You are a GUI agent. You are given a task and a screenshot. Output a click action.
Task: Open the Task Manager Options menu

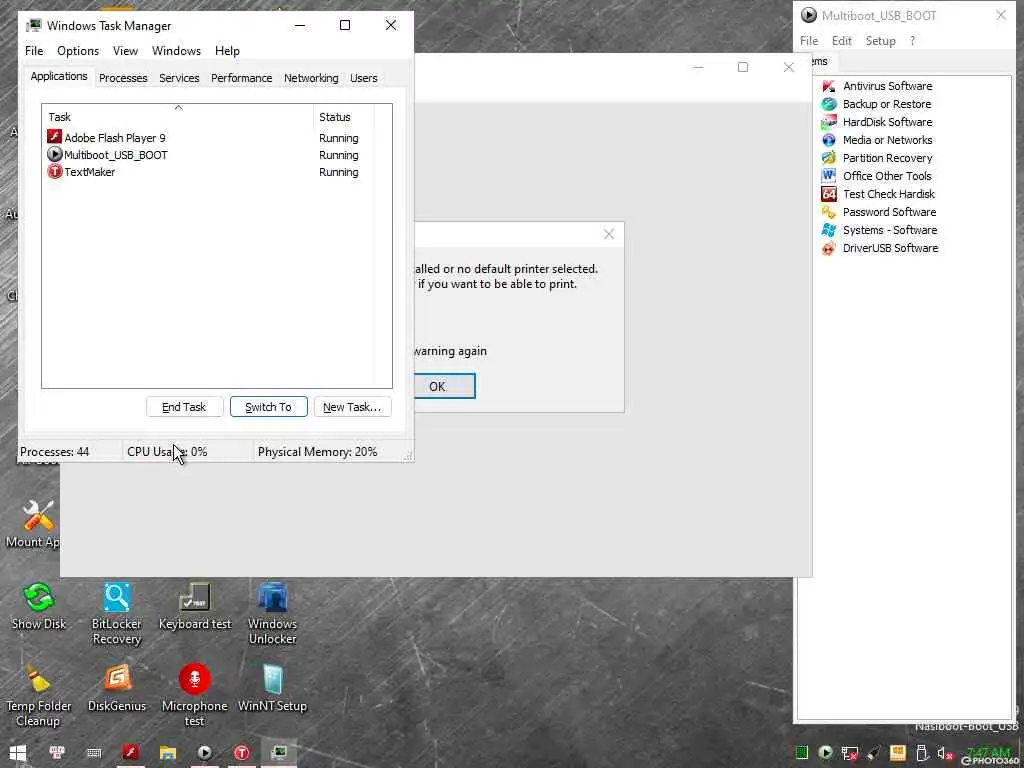[78, 51]
